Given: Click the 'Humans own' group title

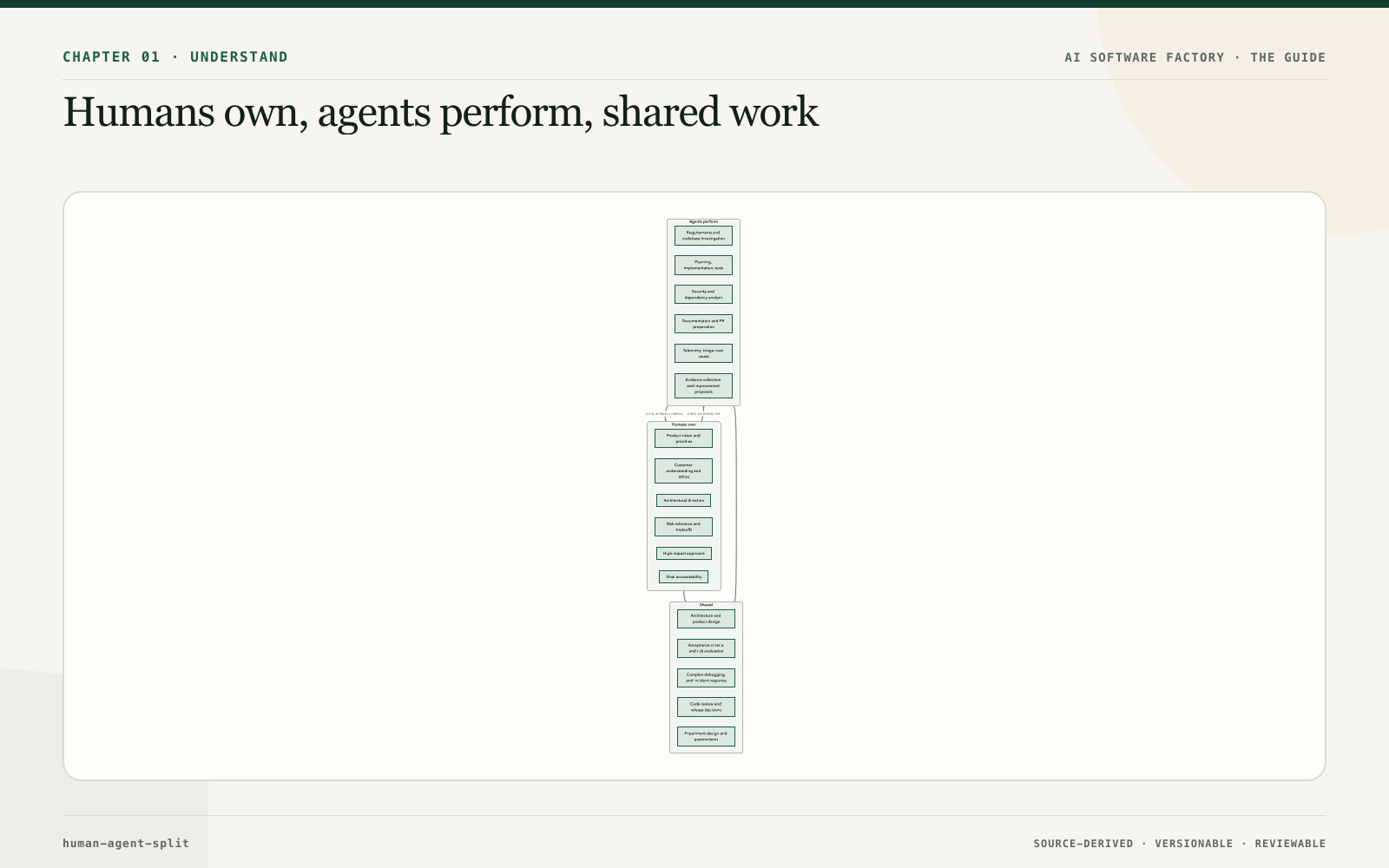Looking at the screenshot, I should point(684,424).
